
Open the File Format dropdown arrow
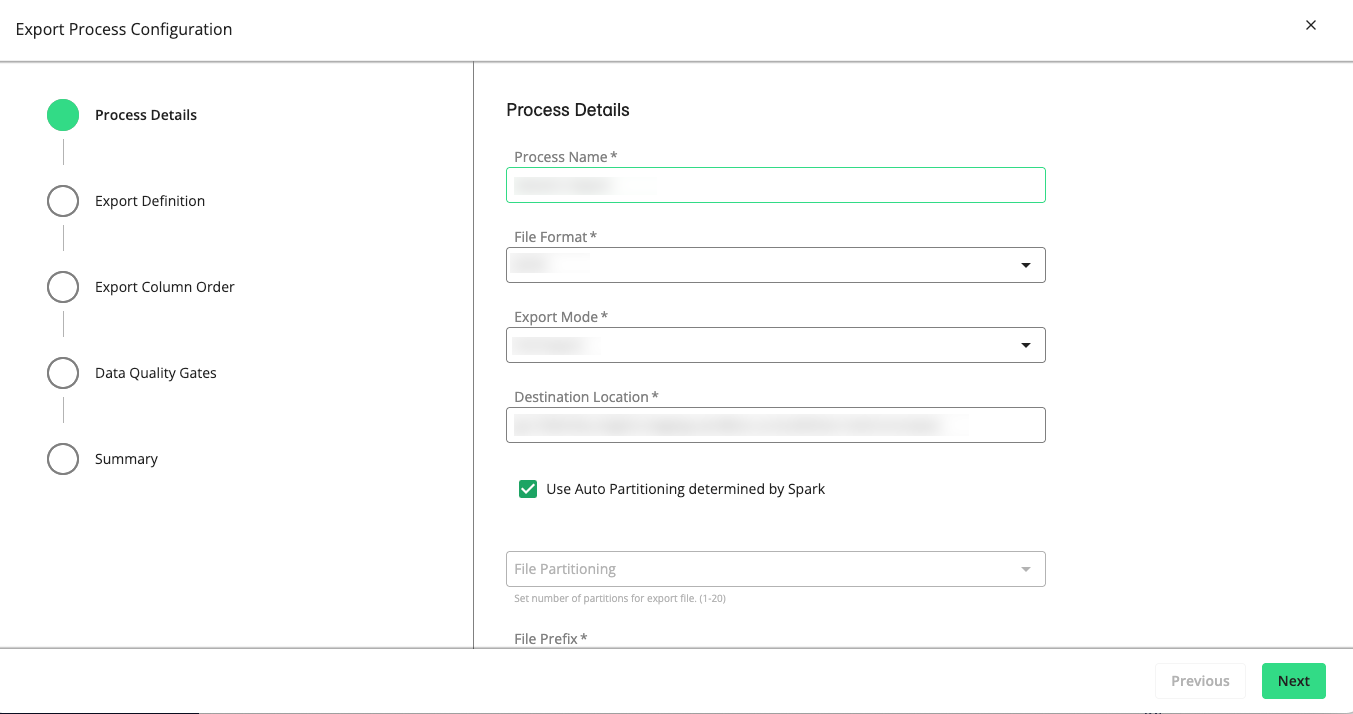coord(1025,265)
